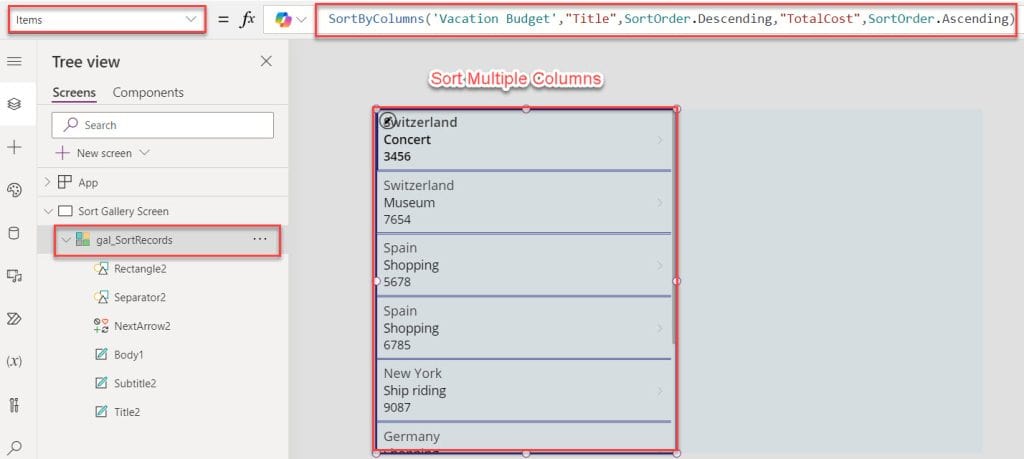Click the 5678 cost value
Viewport: 1024px width, 459px height.
click(397, 282)
